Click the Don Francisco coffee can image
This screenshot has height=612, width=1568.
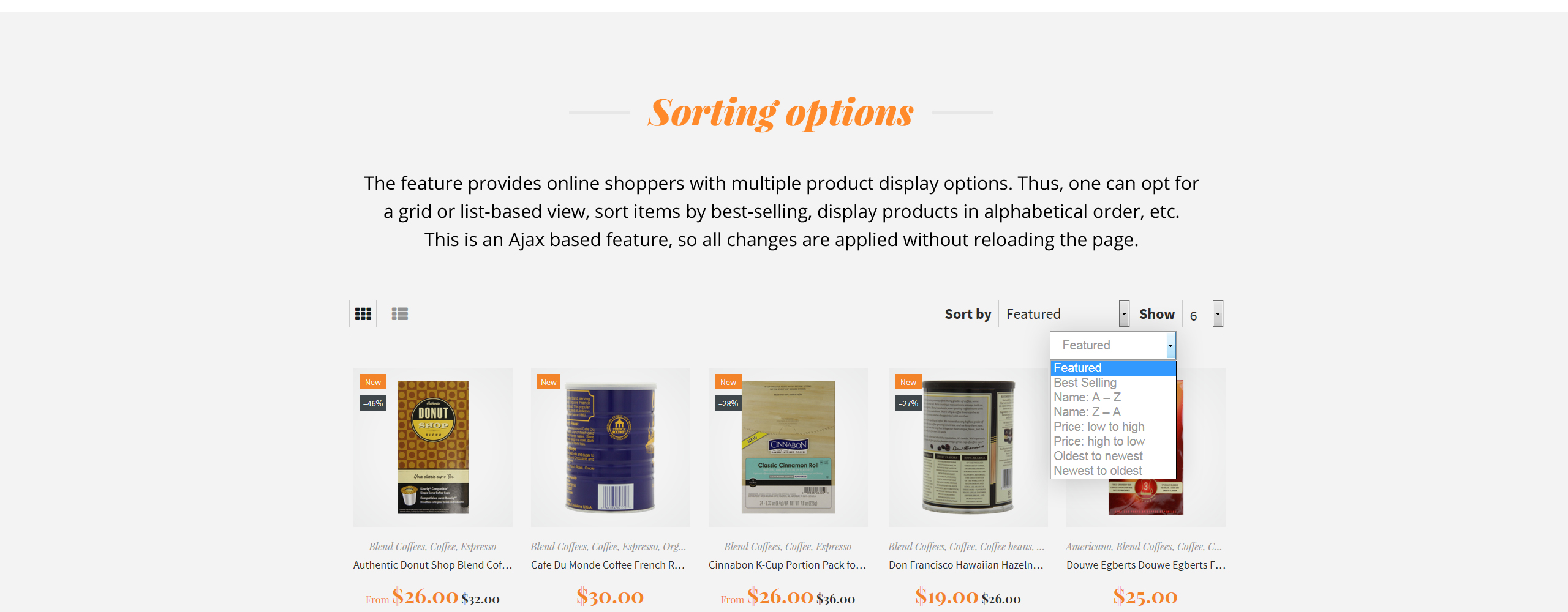pyautogui.click(x=968, y=447)
